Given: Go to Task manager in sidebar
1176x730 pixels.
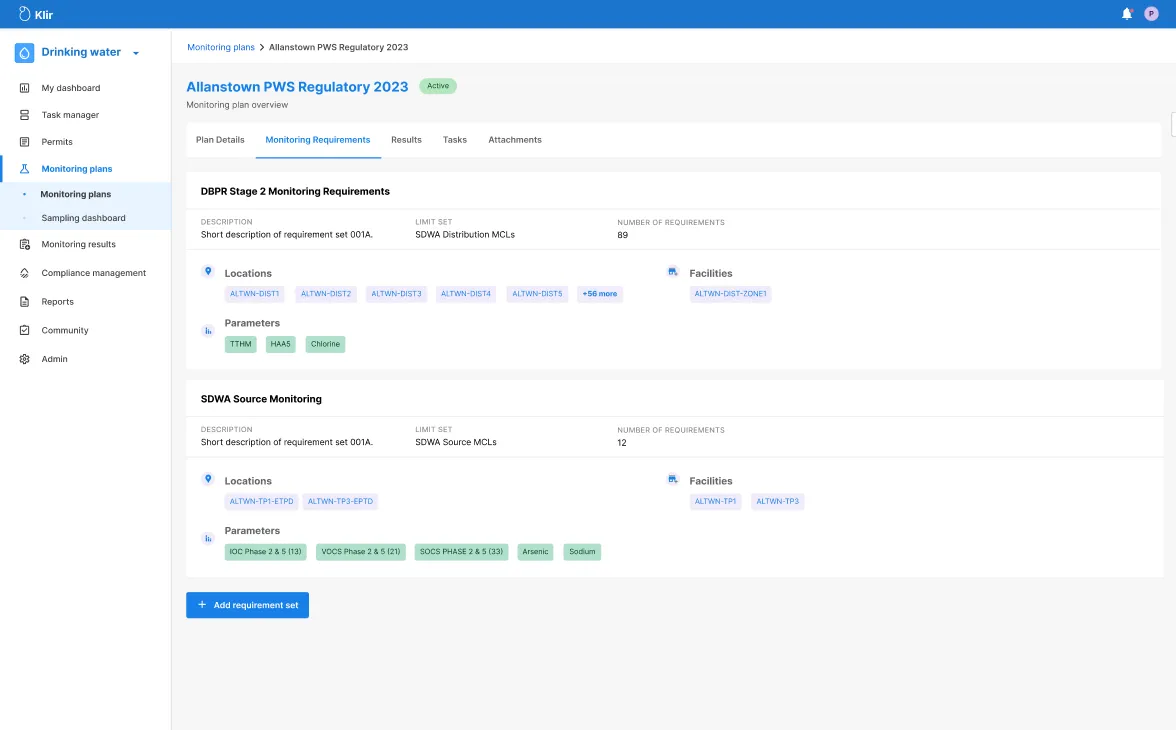Looking at the screenshot, I should pos(70,115).
